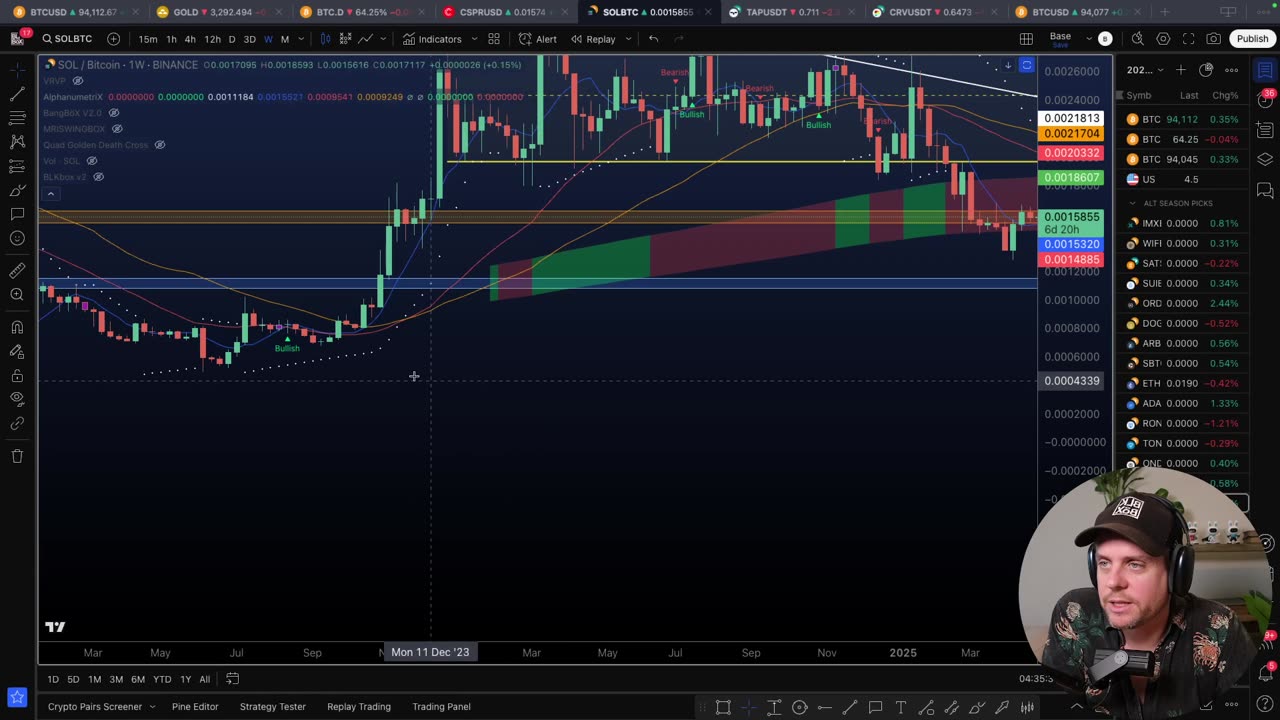Open the Indicators dialog
This screenshot has height=720, width=1280.
pos(432,39)
